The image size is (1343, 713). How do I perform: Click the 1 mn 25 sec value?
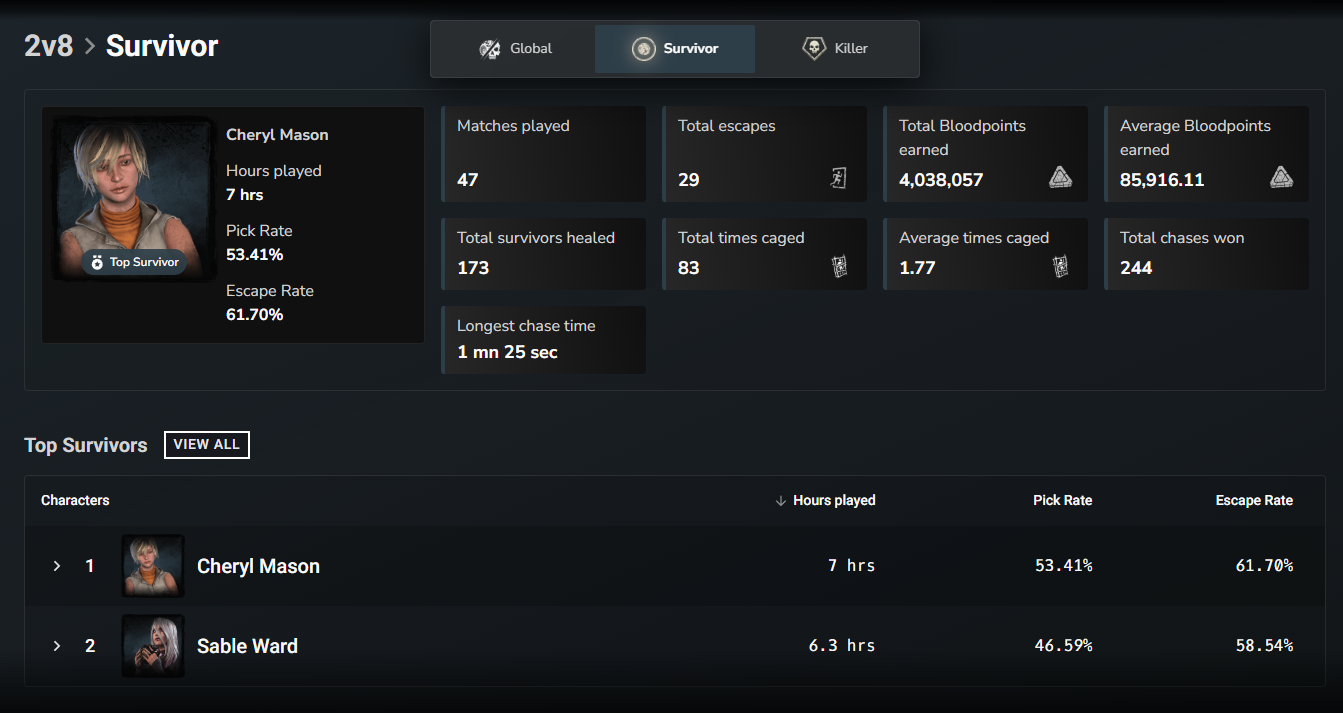pyautogui.click(x=507, y=352)
